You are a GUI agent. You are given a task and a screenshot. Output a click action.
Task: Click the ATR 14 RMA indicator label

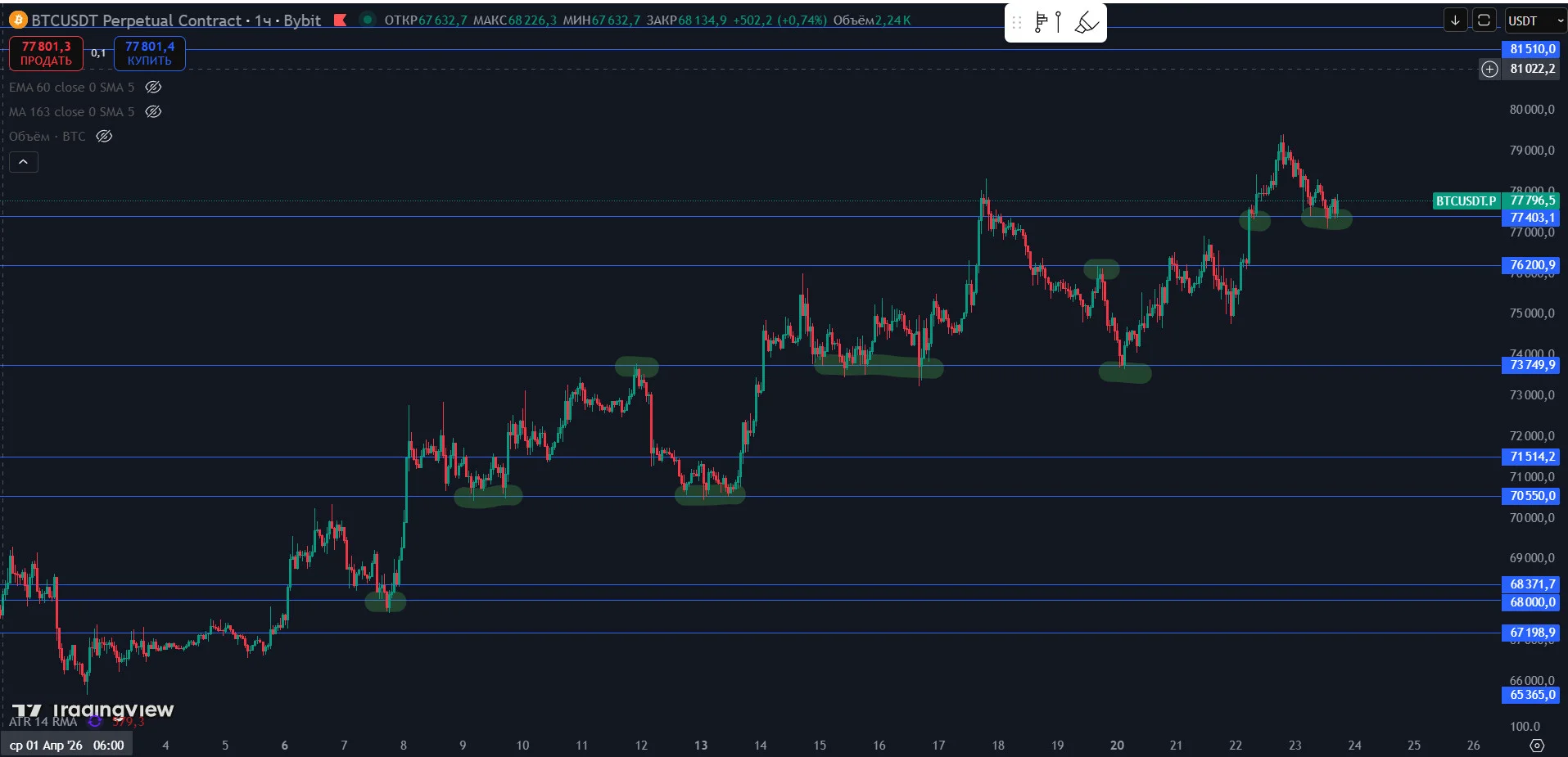43,722
